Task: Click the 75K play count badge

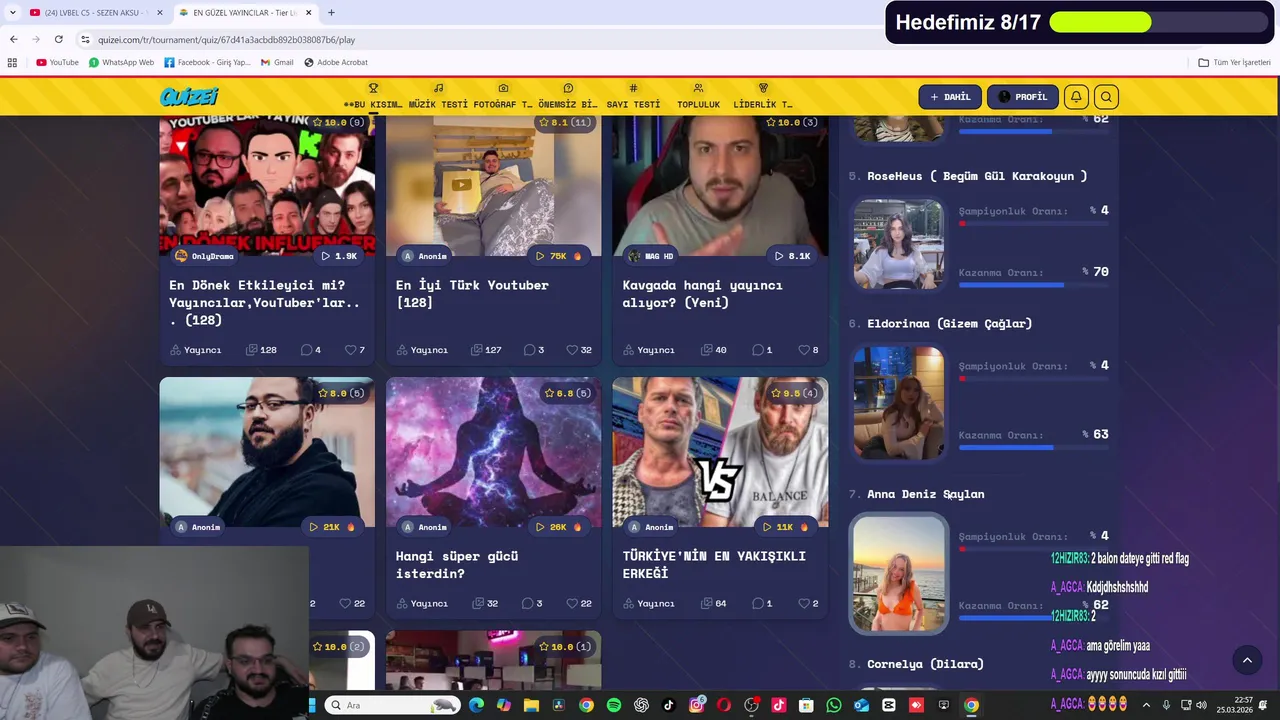Action: pos(558,256)
